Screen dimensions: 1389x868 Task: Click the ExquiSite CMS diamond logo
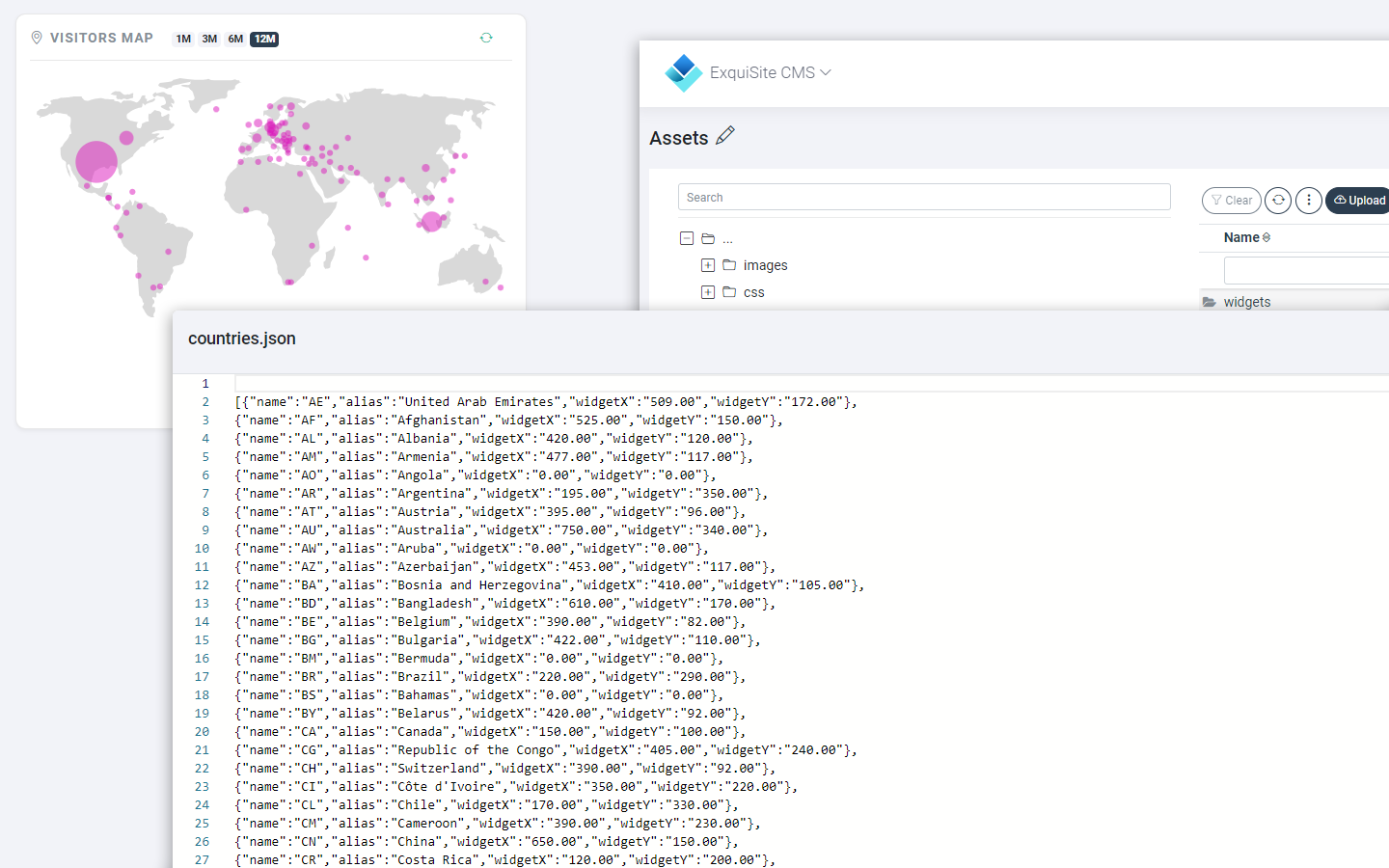[683, 72]
